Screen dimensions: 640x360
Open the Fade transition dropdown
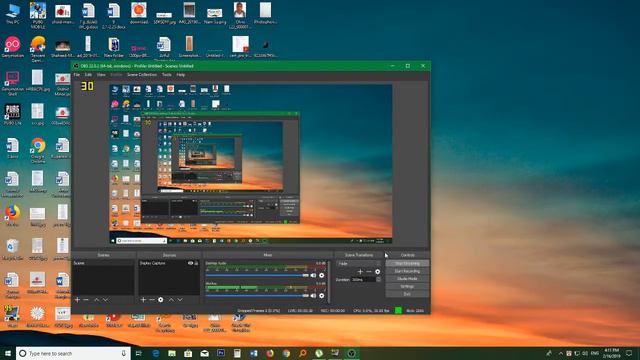coord(359,264)
